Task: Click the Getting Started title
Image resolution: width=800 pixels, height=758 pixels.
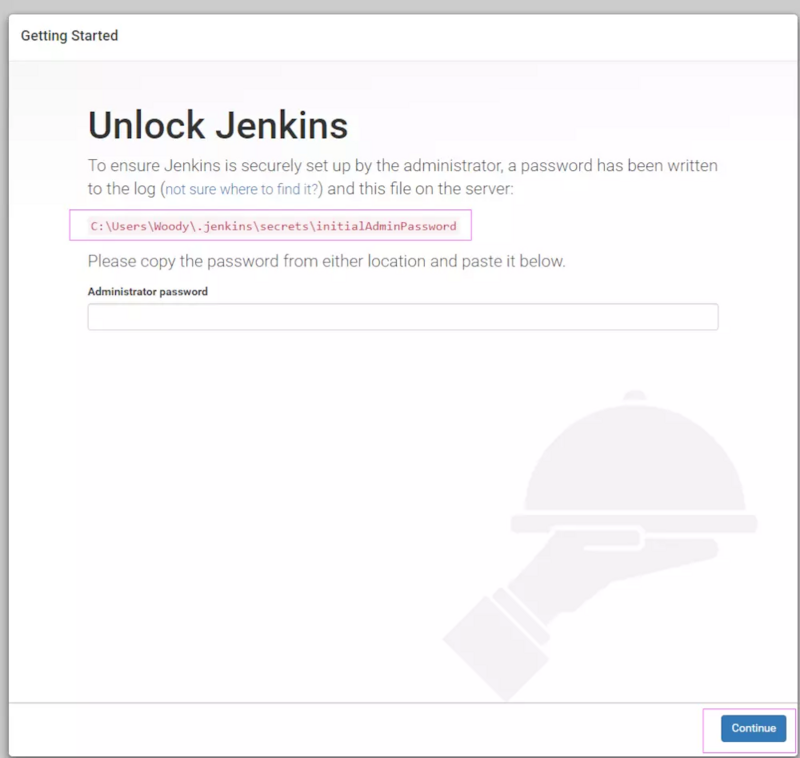Action: pyautogui.click(x=69, y=36)
